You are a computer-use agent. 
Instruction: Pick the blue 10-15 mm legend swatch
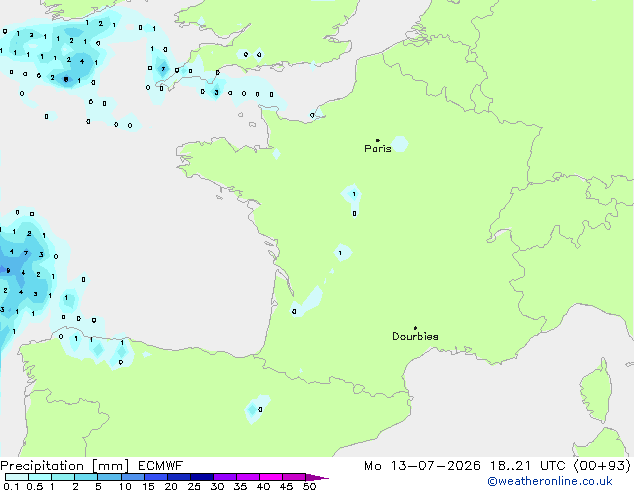tap(132, 477)
